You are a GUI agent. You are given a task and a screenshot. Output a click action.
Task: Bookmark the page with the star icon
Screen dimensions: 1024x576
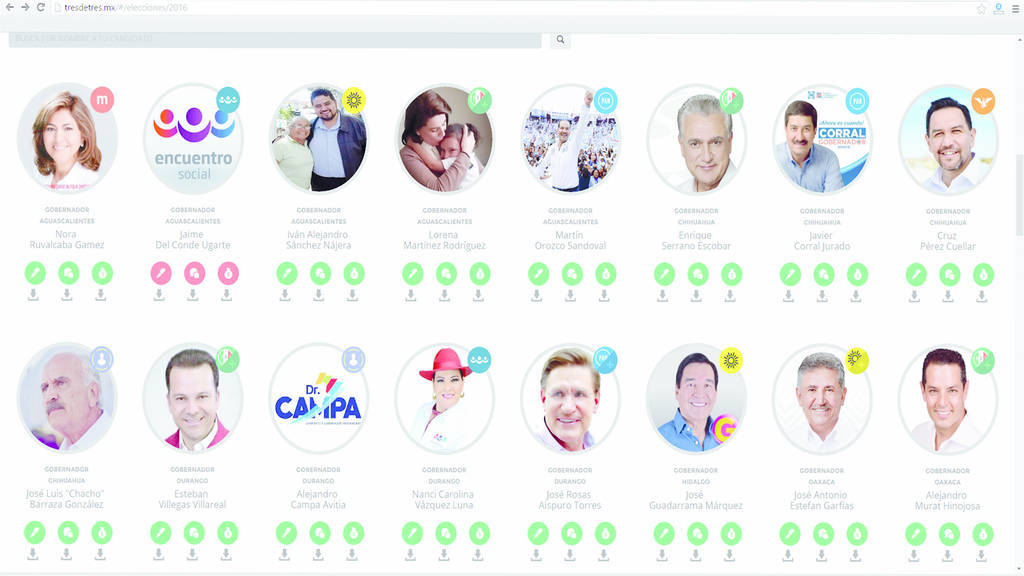pos(981,8)
